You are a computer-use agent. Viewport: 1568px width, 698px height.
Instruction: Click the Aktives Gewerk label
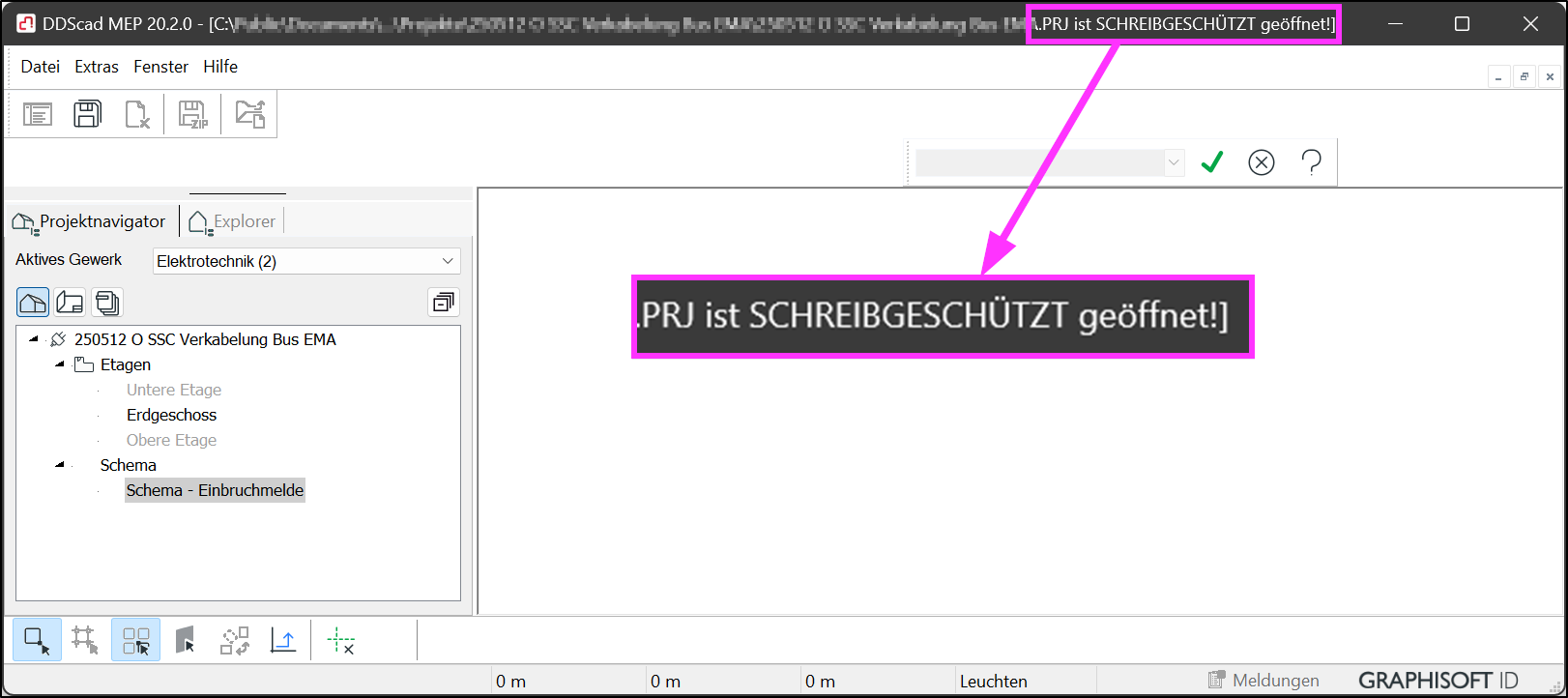[69, 259]
